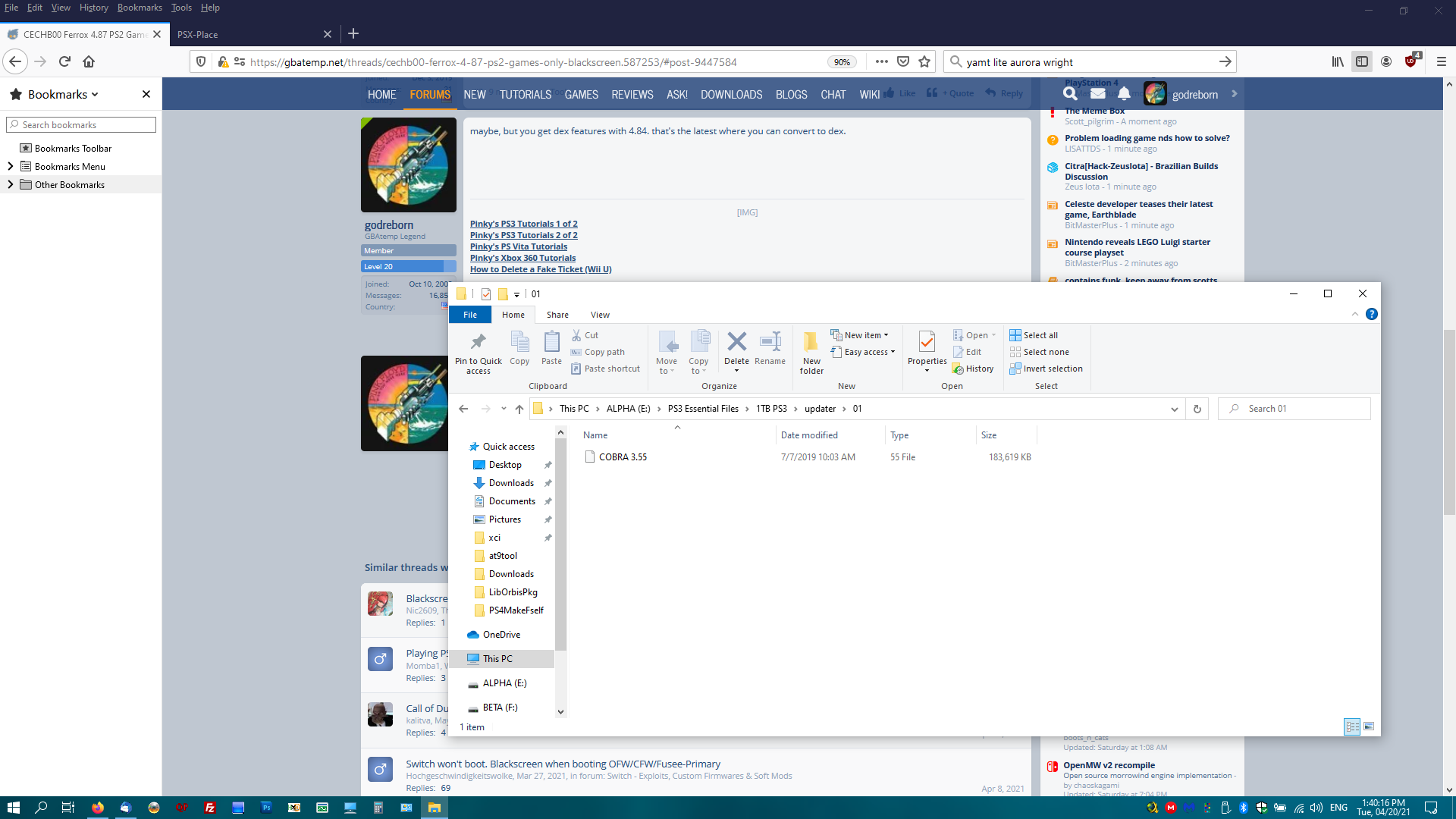This screenshot has height=819, width=1456.
Task: Open the Firefox home page icon
Action: coord(89,61)
